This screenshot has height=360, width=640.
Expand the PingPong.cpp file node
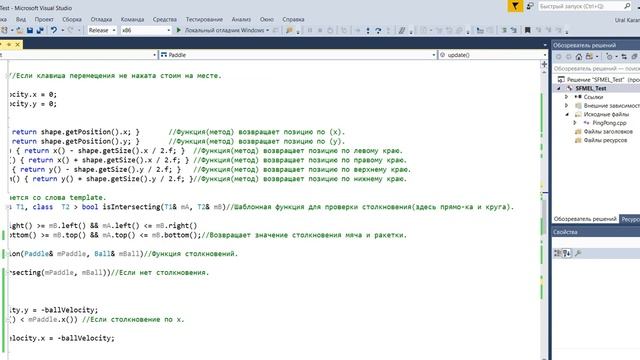[x=575, y=123]
